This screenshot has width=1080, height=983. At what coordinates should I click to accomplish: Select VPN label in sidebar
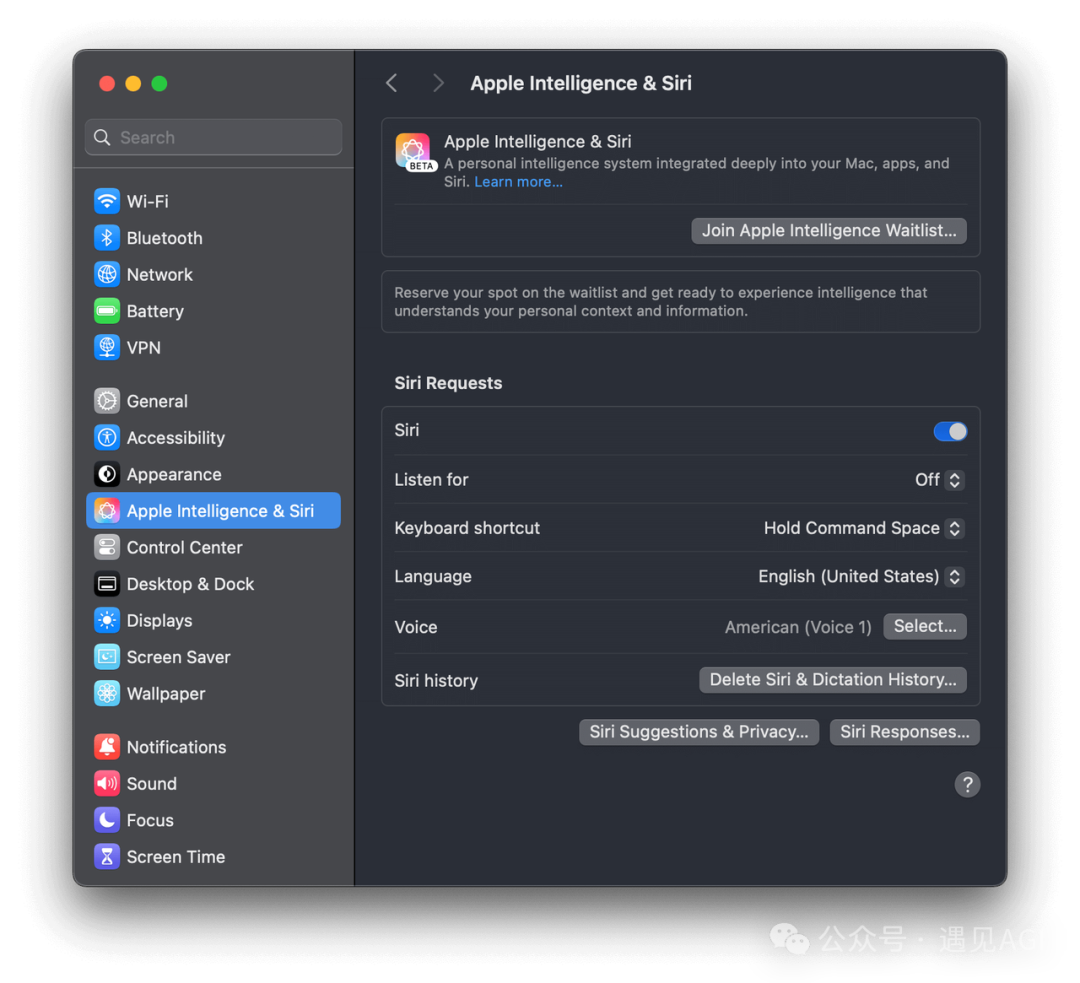[x=143, y=347]
